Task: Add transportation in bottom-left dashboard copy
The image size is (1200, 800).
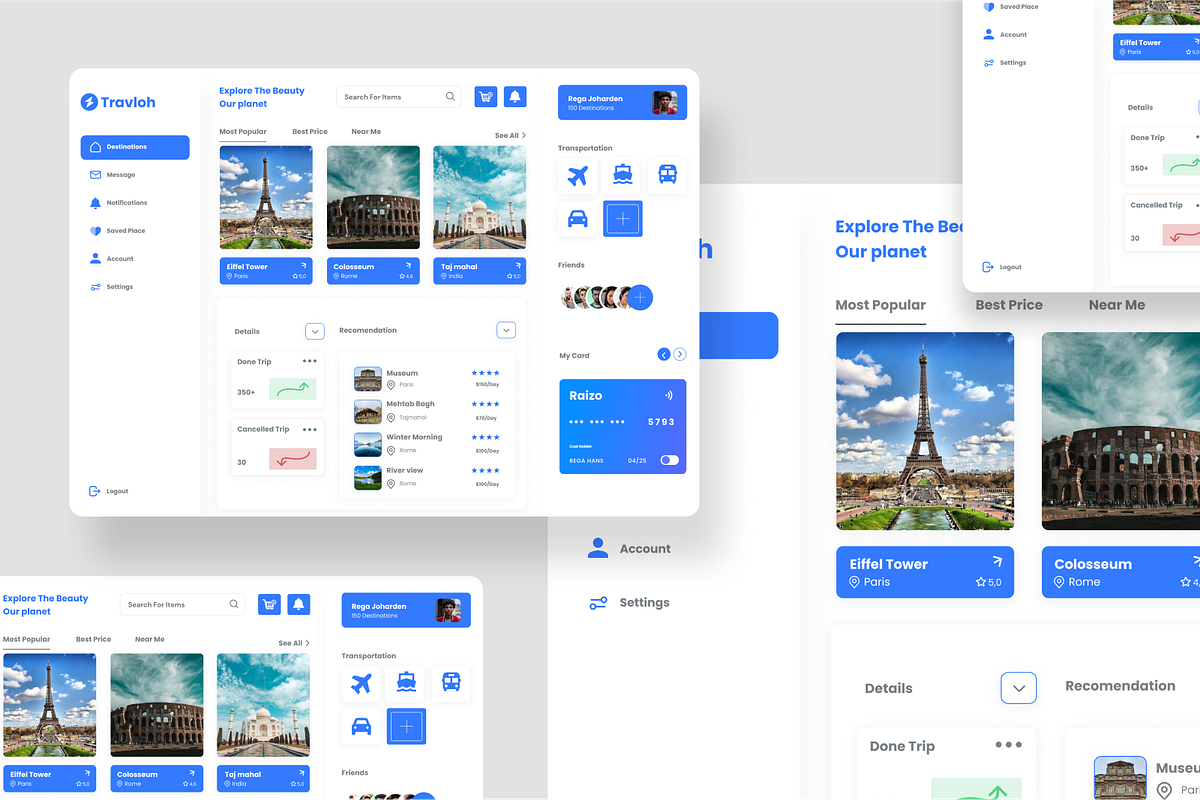Action: coord(406,726)
